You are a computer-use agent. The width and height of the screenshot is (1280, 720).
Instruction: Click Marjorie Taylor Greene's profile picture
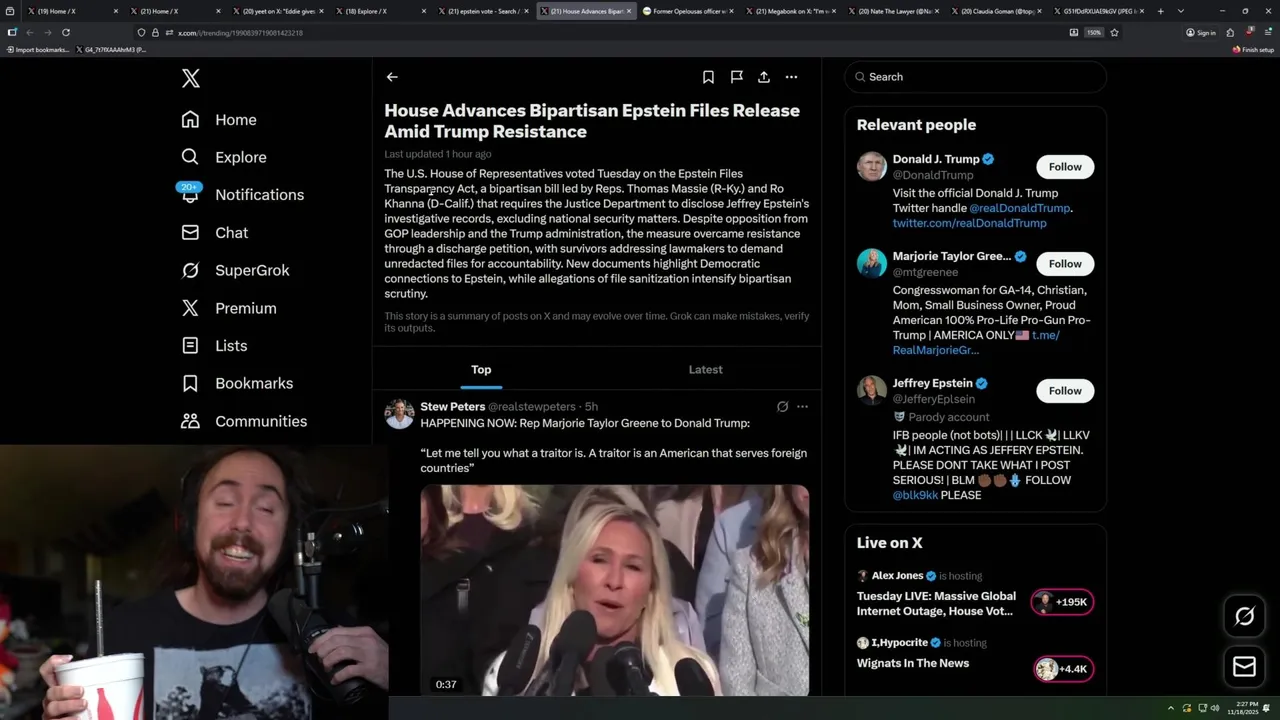click(871, 263)
